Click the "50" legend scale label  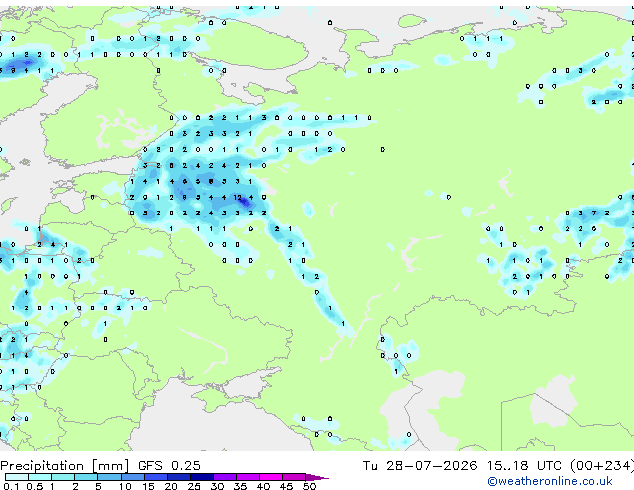tap(309, 486)
